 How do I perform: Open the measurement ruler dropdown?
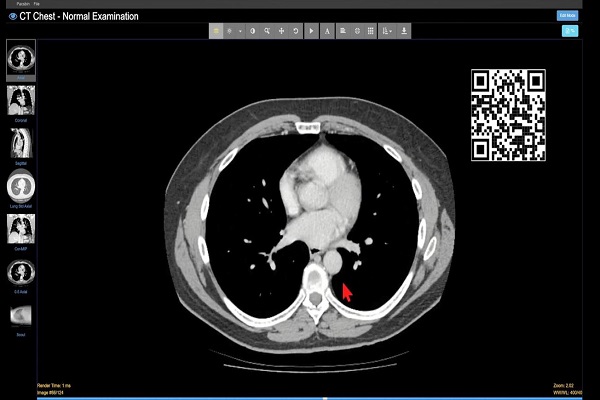tap(387, 31)
